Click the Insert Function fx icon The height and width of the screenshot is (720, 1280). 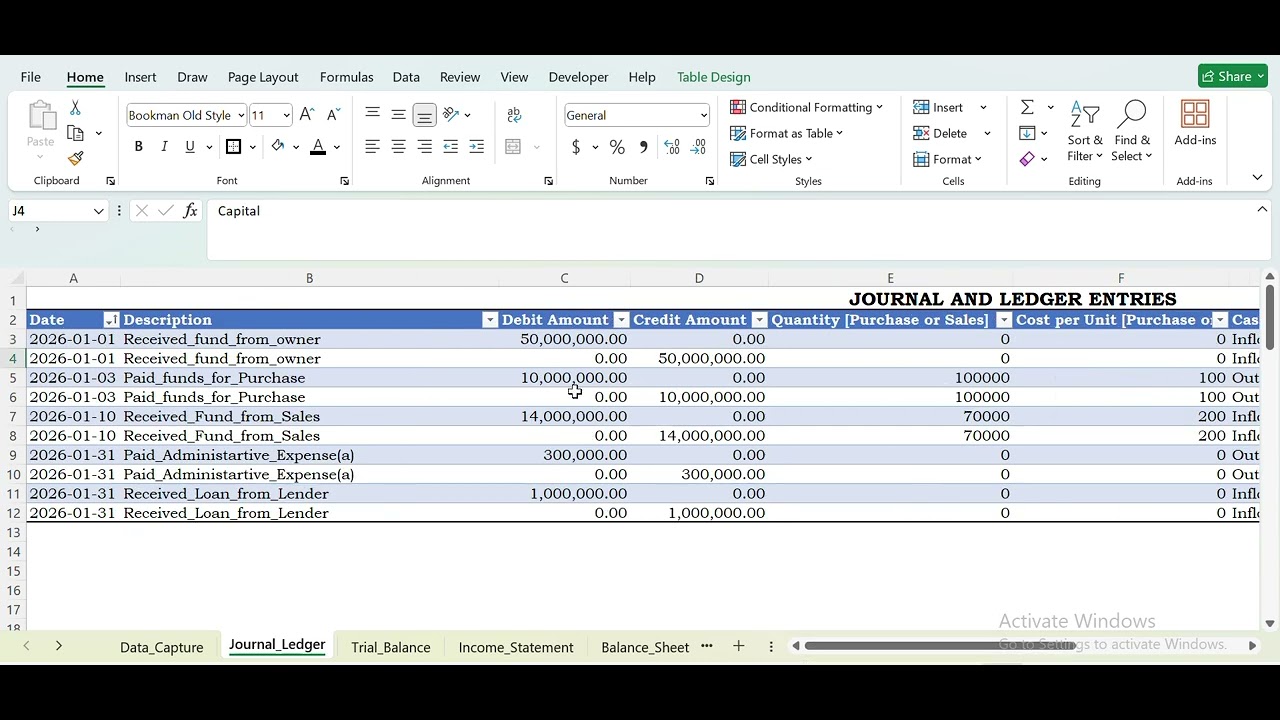pos(190,211)
